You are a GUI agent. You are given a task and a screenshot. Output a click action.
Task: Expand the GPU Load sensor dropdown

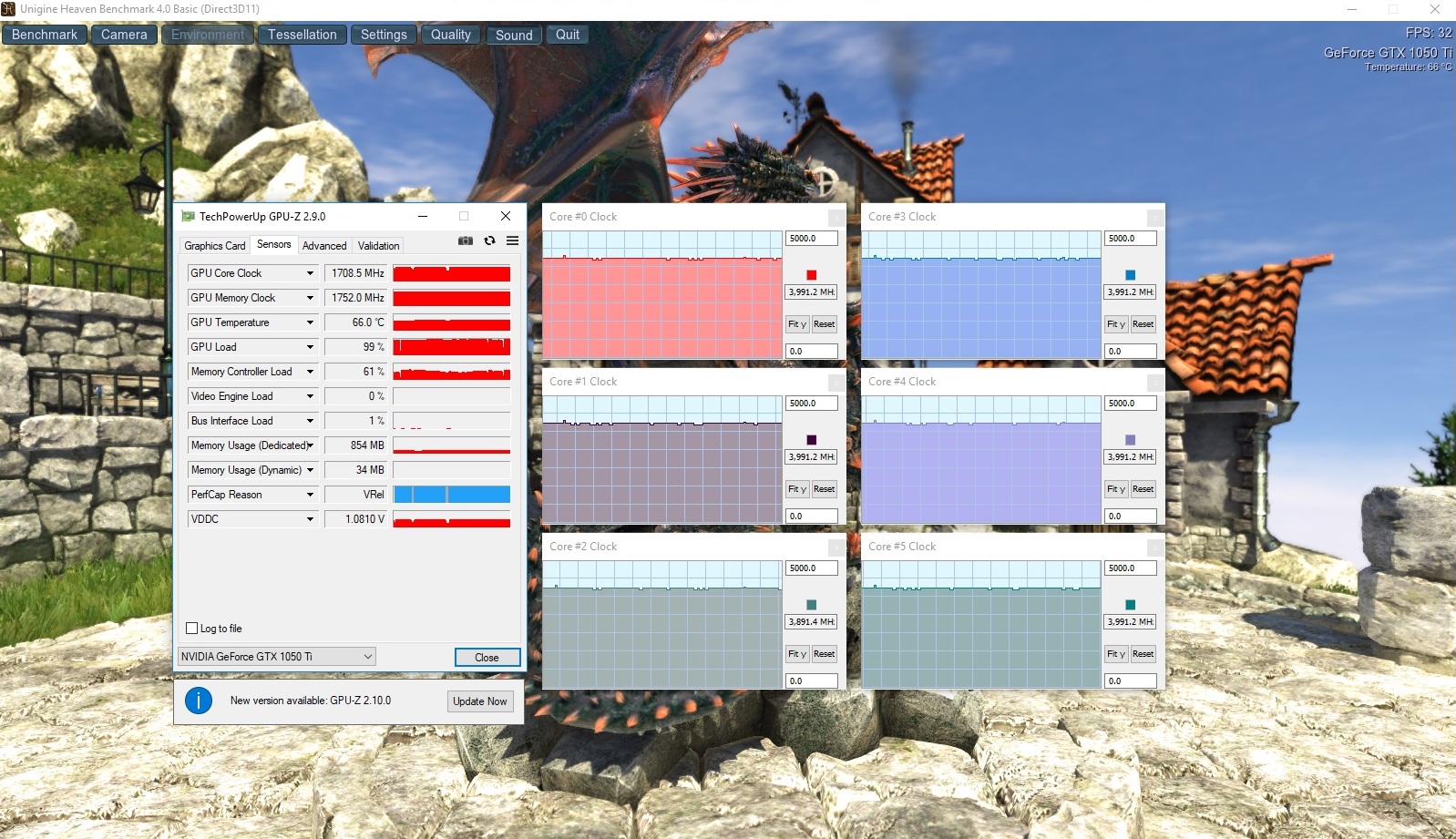(310, 347)
